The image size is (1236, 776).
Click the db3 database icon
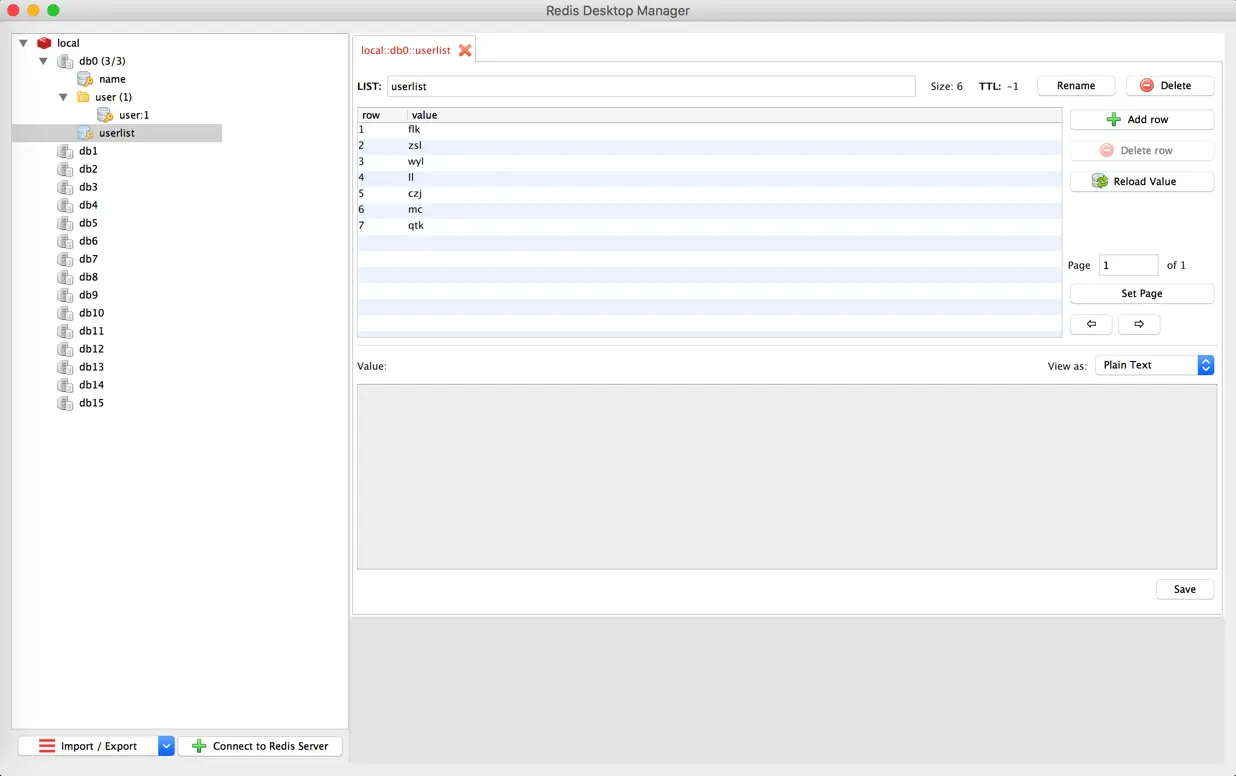coord(65,187)
